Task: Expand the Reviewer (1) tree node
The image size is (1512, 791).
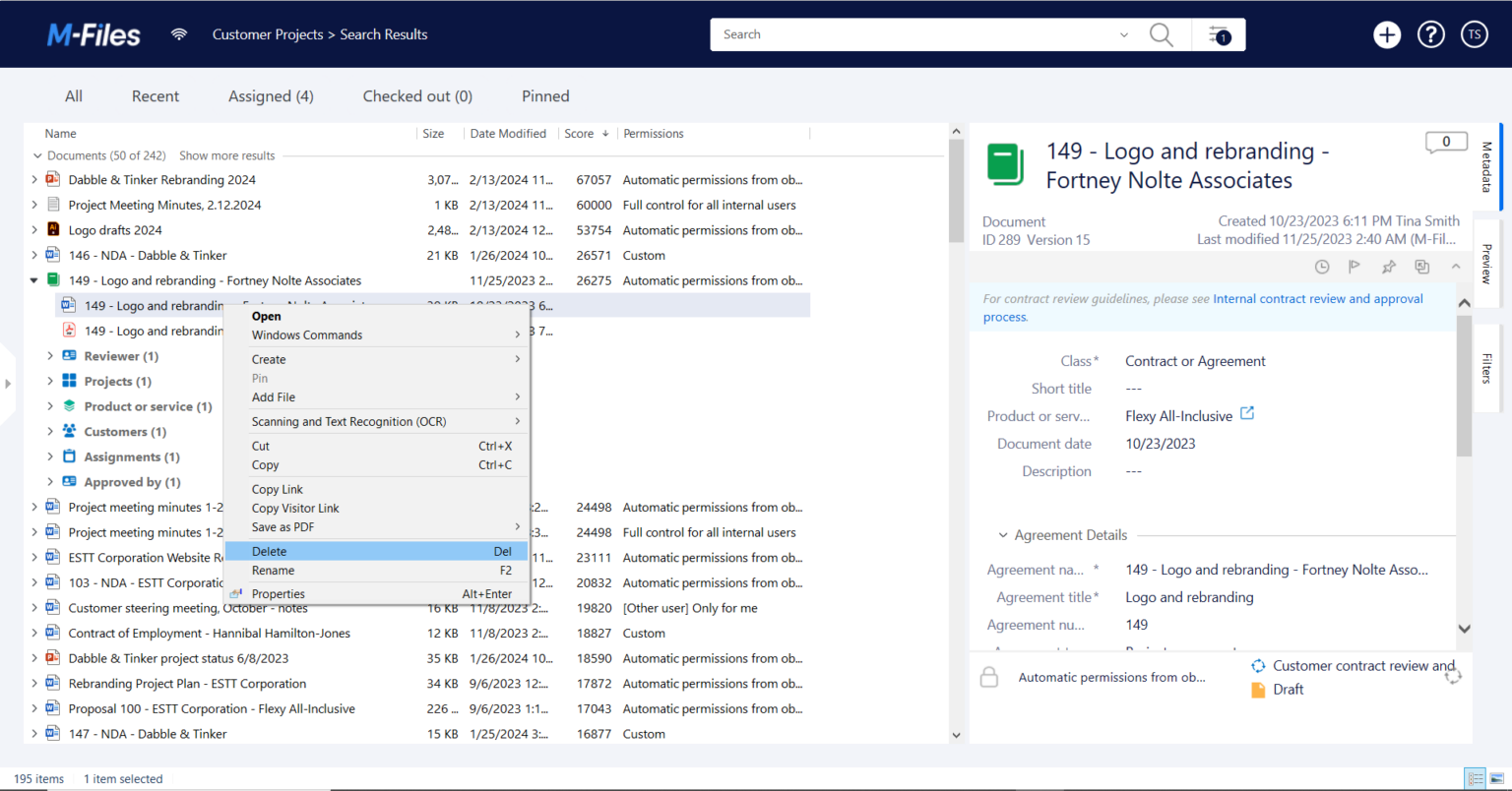Action: pyautogui.click(x=49, y=355)
